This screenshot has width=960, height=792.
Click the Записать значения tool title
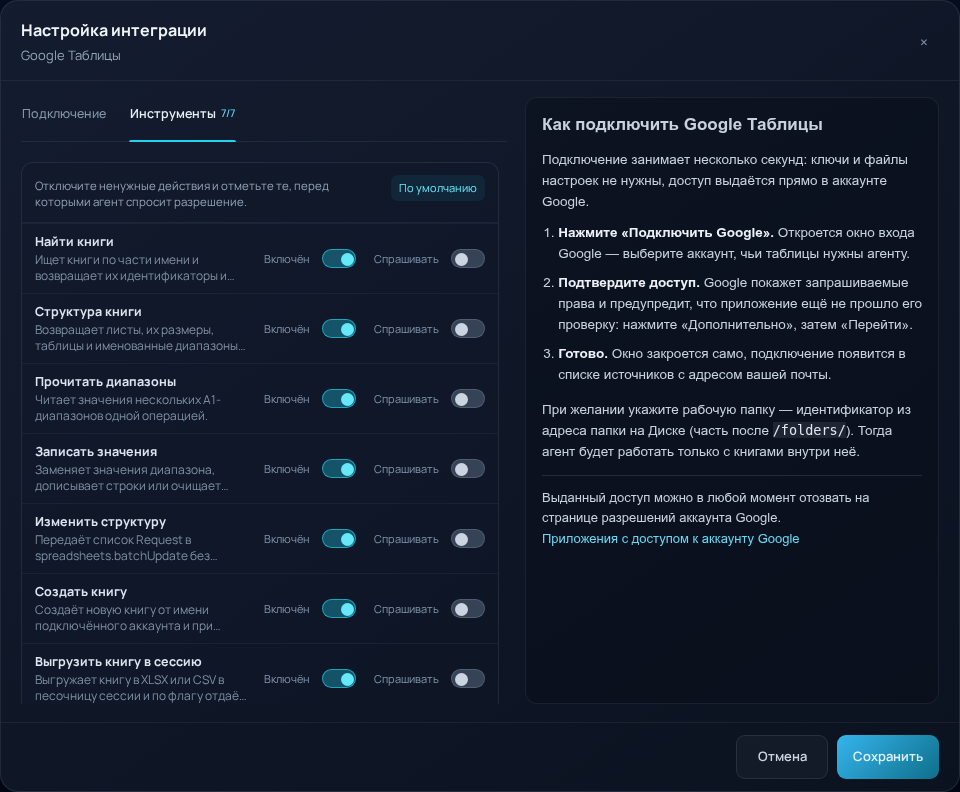(96, 452)
